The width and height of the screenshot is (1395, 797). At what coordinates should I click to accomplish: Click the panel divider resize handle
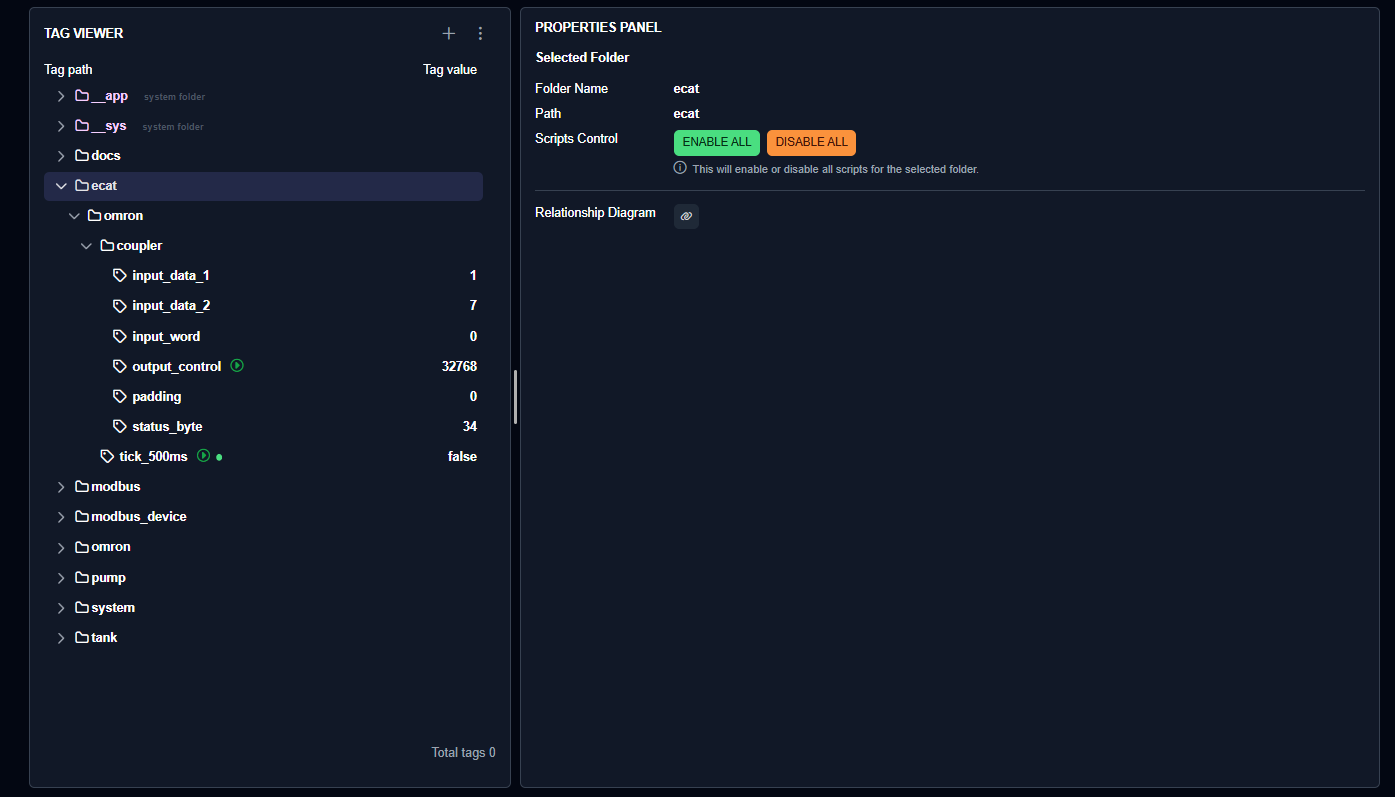[516, 397]
